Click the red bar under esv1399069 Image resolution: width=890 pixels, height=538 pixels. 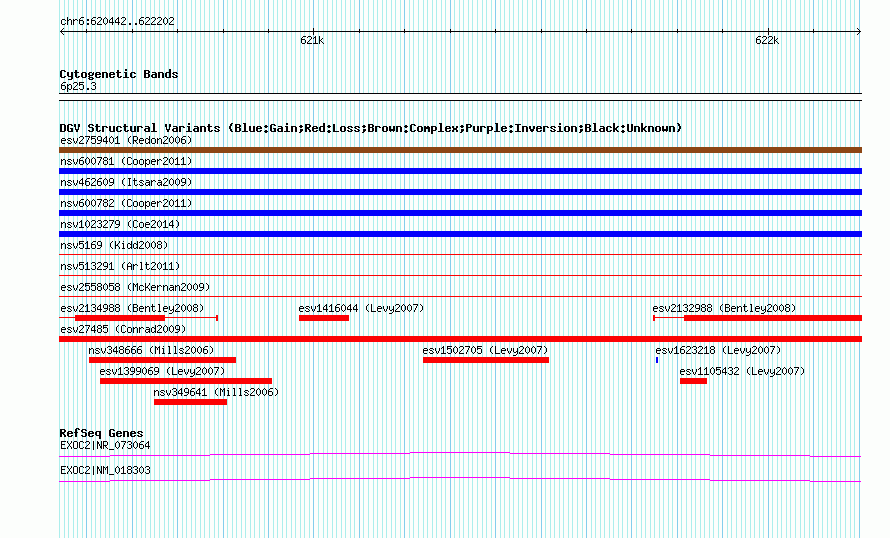[x=186, y=381]
